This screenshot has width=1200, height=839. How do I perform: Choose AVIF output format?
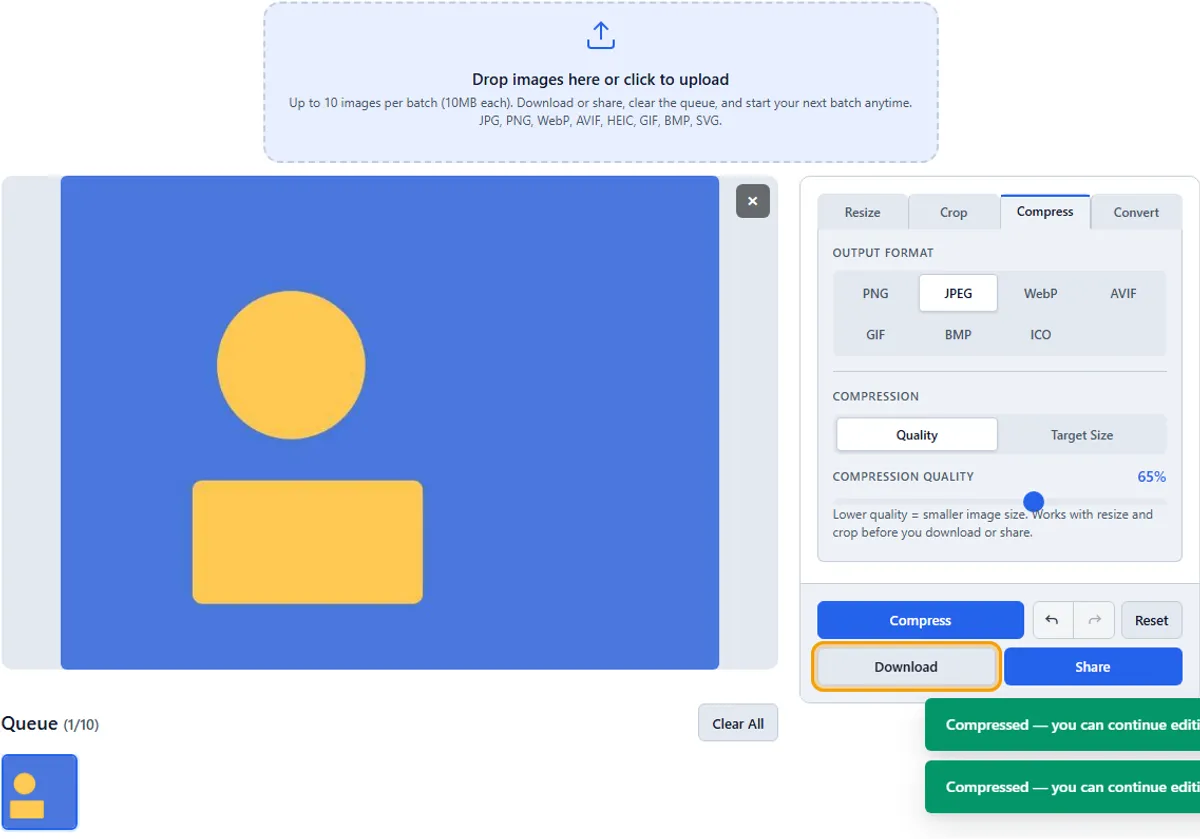pyautogui.click(x=1123, y=294)
